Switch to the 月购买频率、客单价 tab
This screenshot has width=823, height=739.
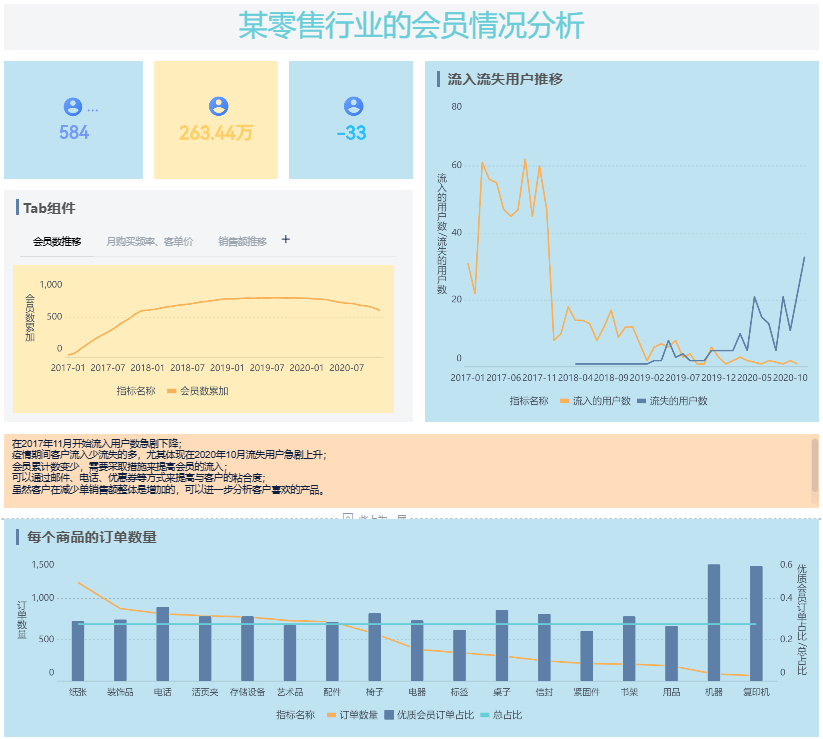point(149,242)
